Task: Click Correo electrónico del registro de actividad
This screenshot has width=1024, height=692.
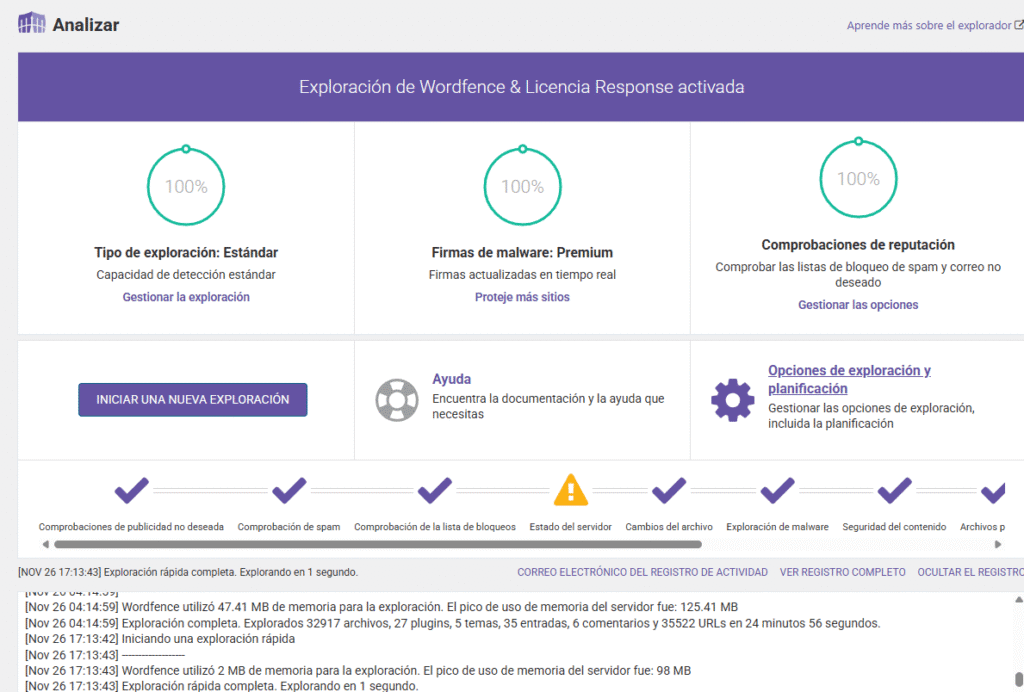Action: [642, 572]
